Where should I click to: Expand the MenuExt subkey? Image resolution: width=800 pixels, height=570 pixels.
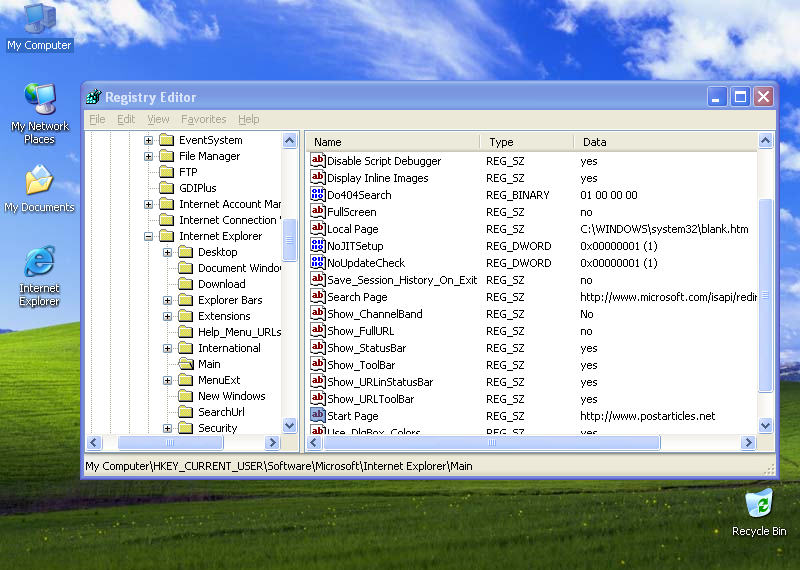[x=167, y=380]
